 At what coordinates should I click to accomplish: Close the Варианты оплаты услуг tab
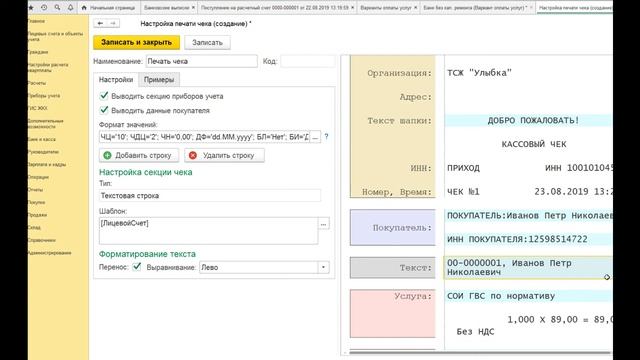coord(416,8)
